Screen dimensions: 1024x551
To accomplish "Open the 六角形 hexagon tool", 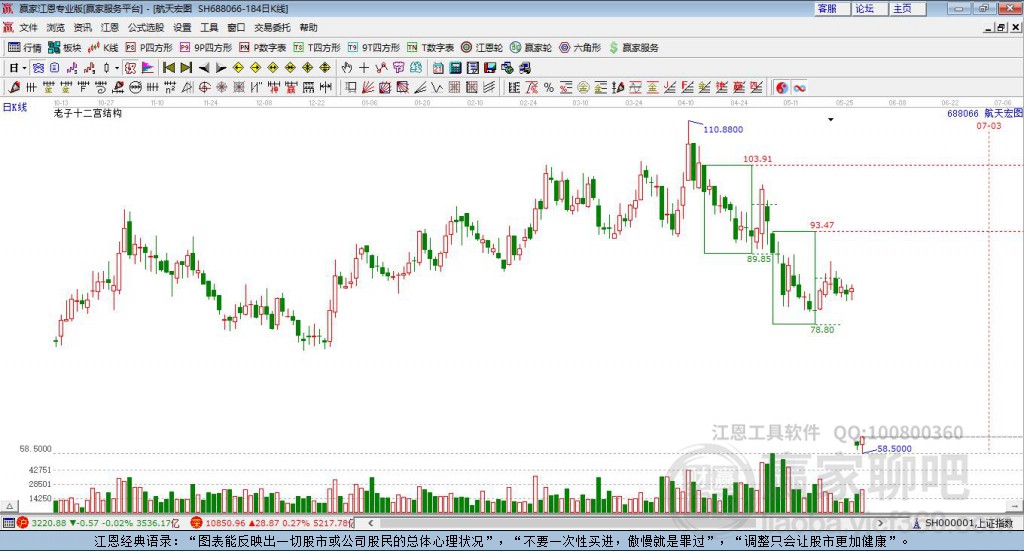I will (x=580, y=48).
